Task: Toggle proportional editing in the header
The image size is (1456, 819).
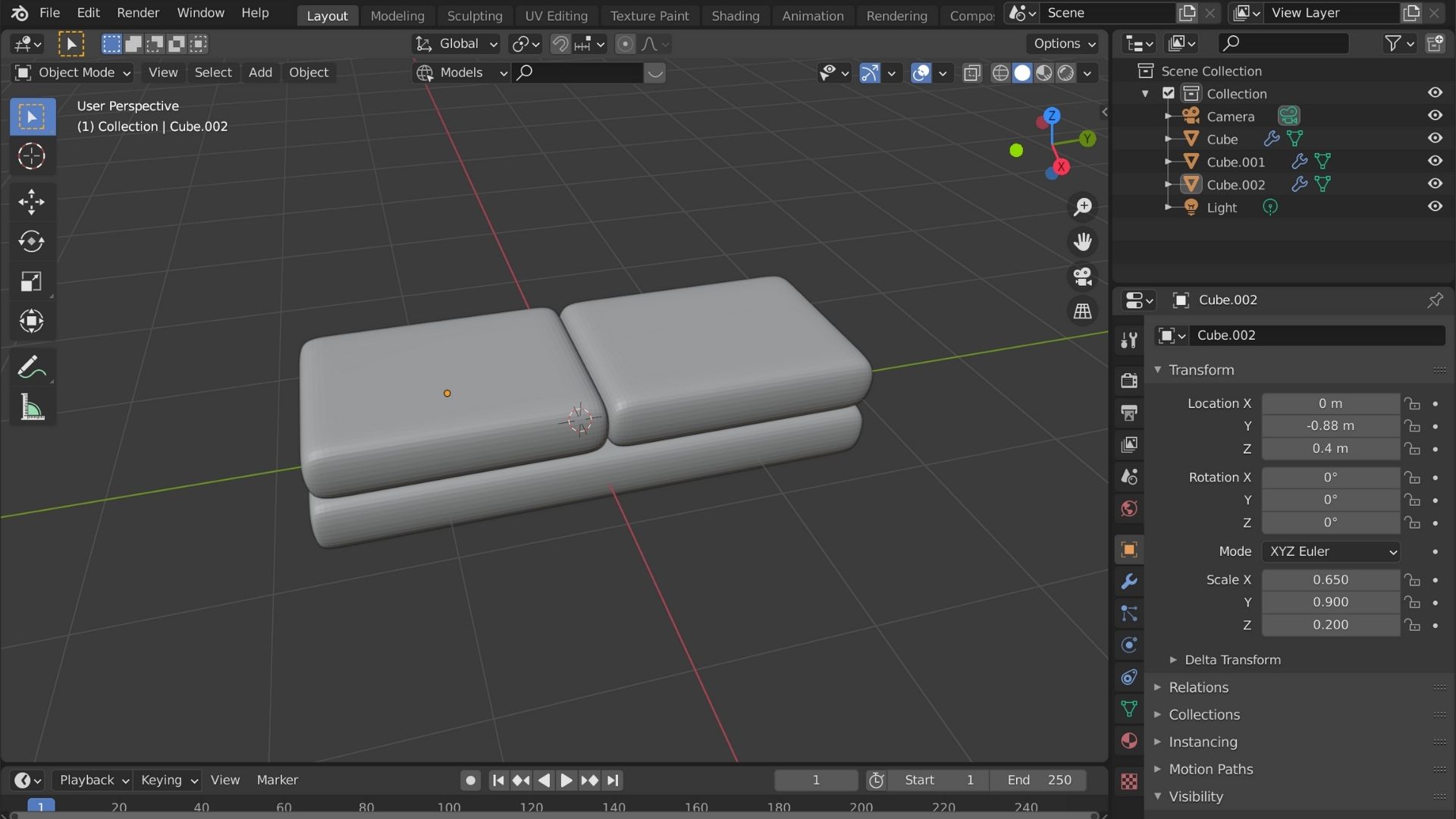Action: (624, 43)
